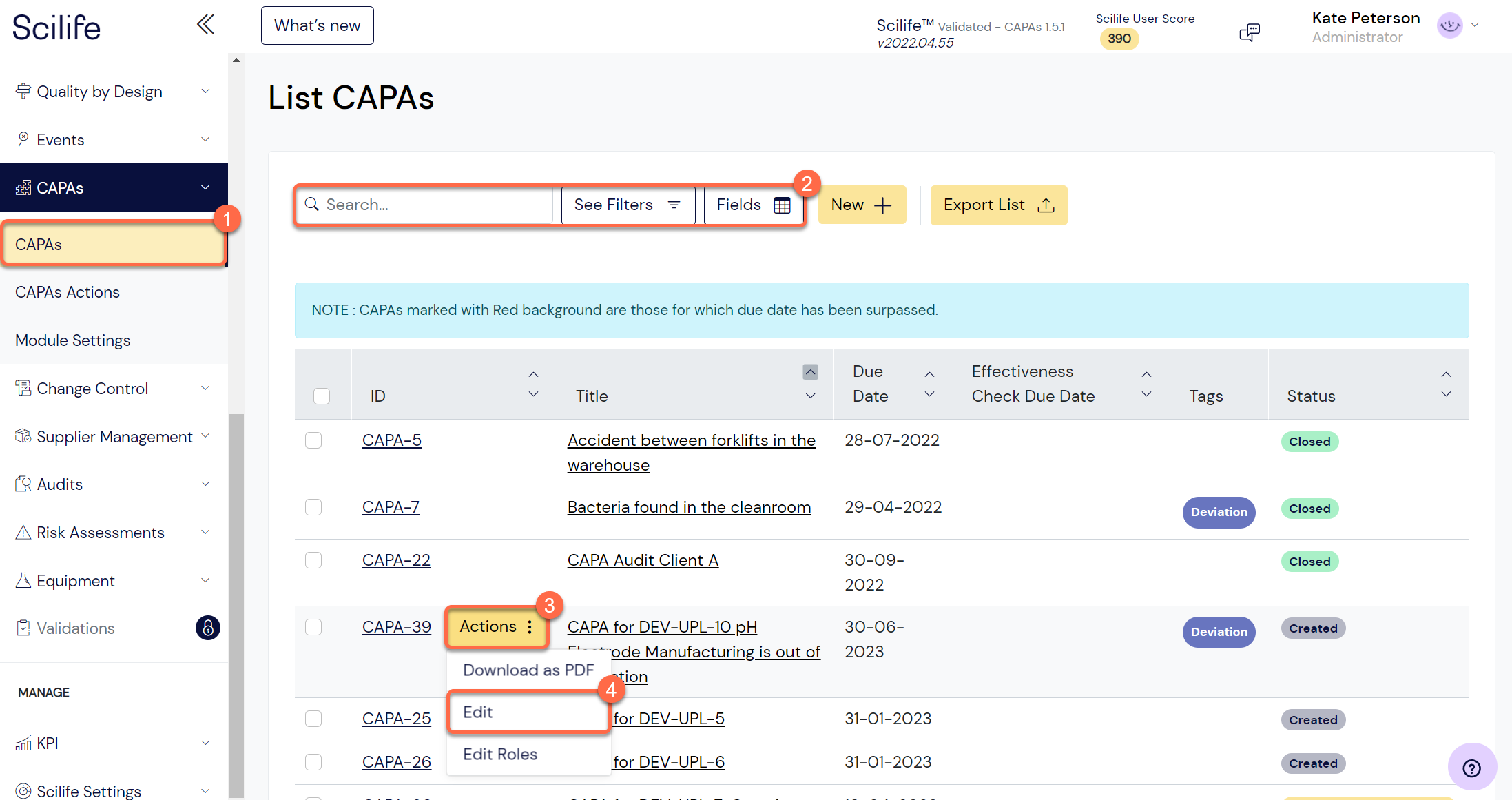Click the upload icon on Export List

1046,205
